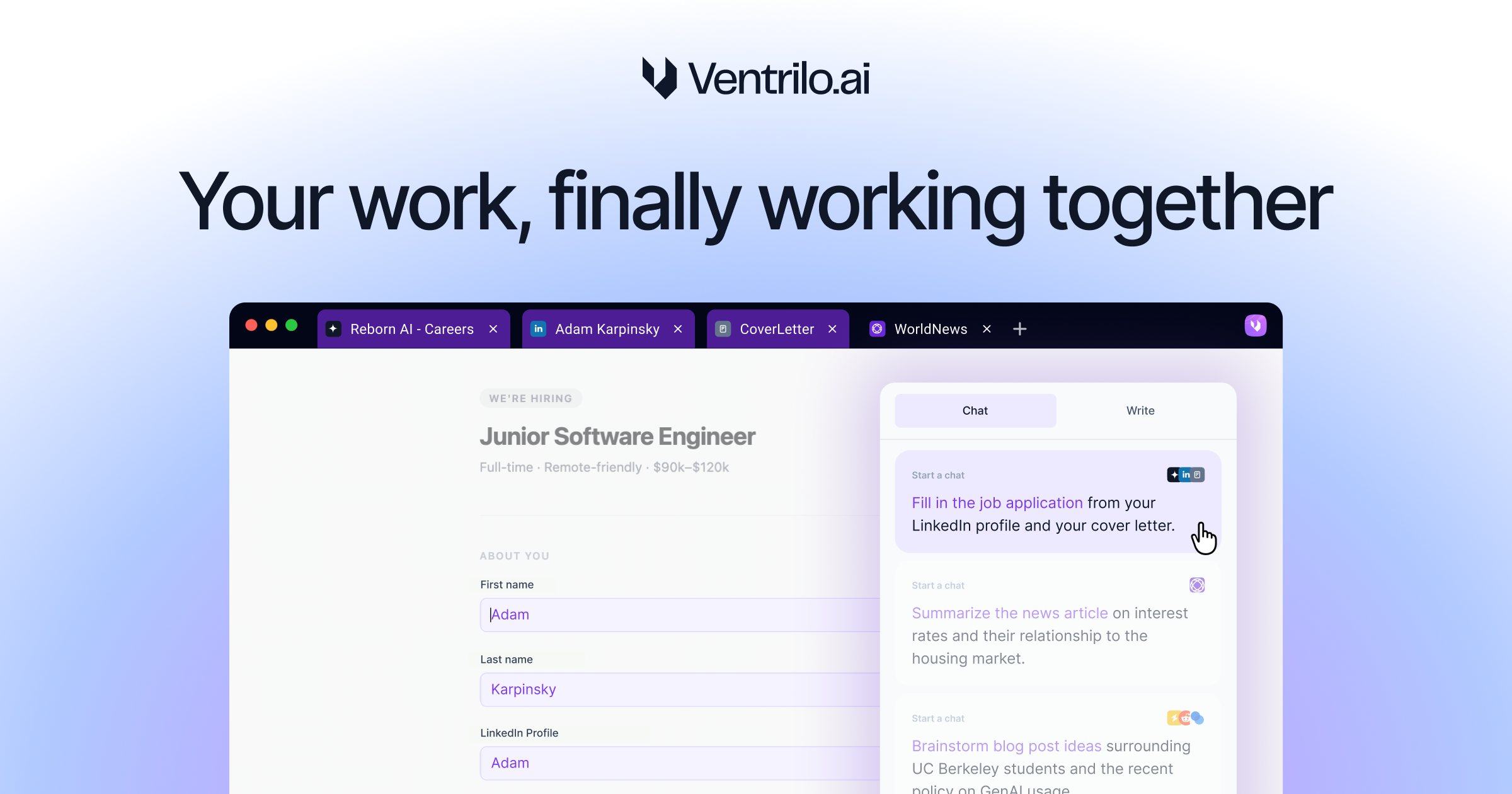Click the red window close dot
The image size is (1512, 794).
(x=251, y=325)
